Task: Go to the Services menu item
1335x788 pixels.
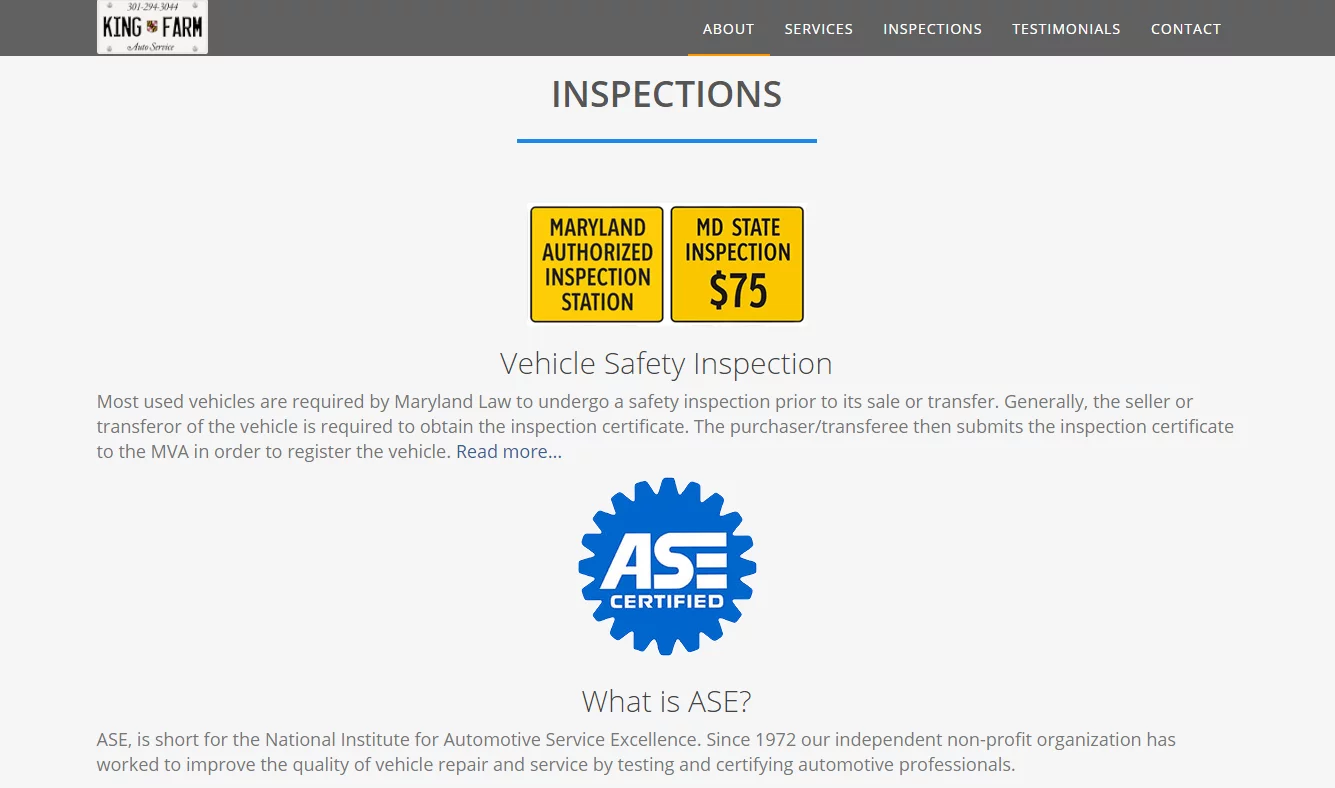Action: point(818,29)
